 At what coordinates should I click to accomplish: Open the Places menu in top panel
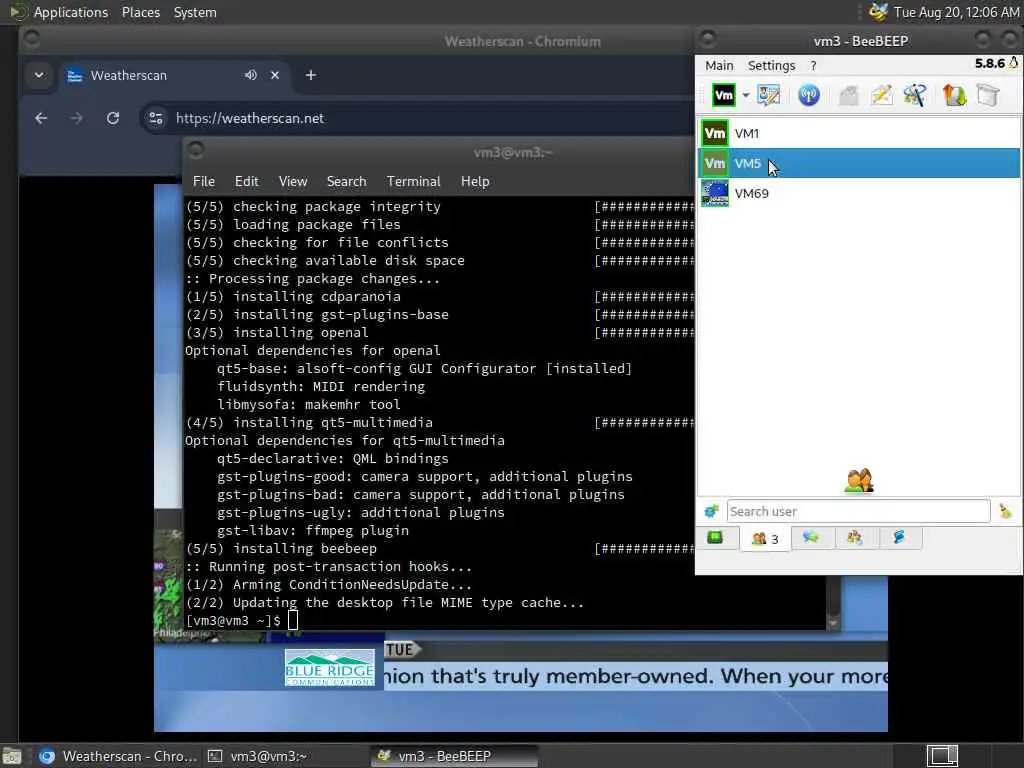coord(140,12)
